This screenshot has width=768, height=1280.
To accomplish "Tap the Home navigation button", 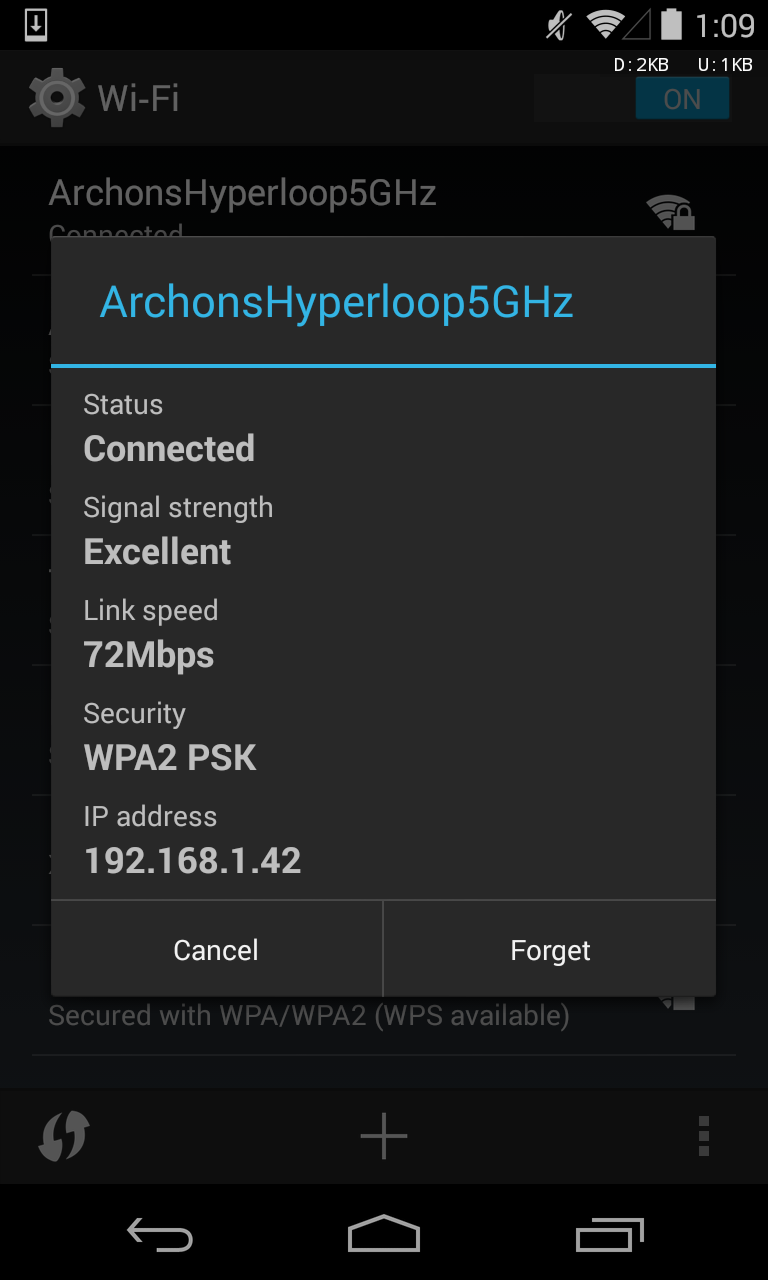I will [x=384, y=1235].
